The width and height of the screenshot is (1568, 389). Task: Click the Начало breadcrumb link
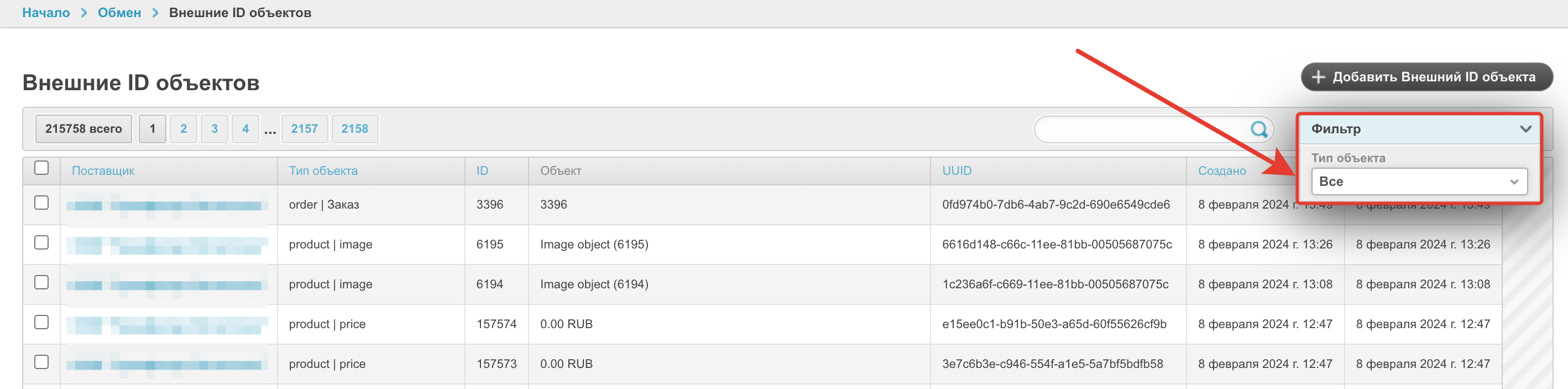pos(46,13)
